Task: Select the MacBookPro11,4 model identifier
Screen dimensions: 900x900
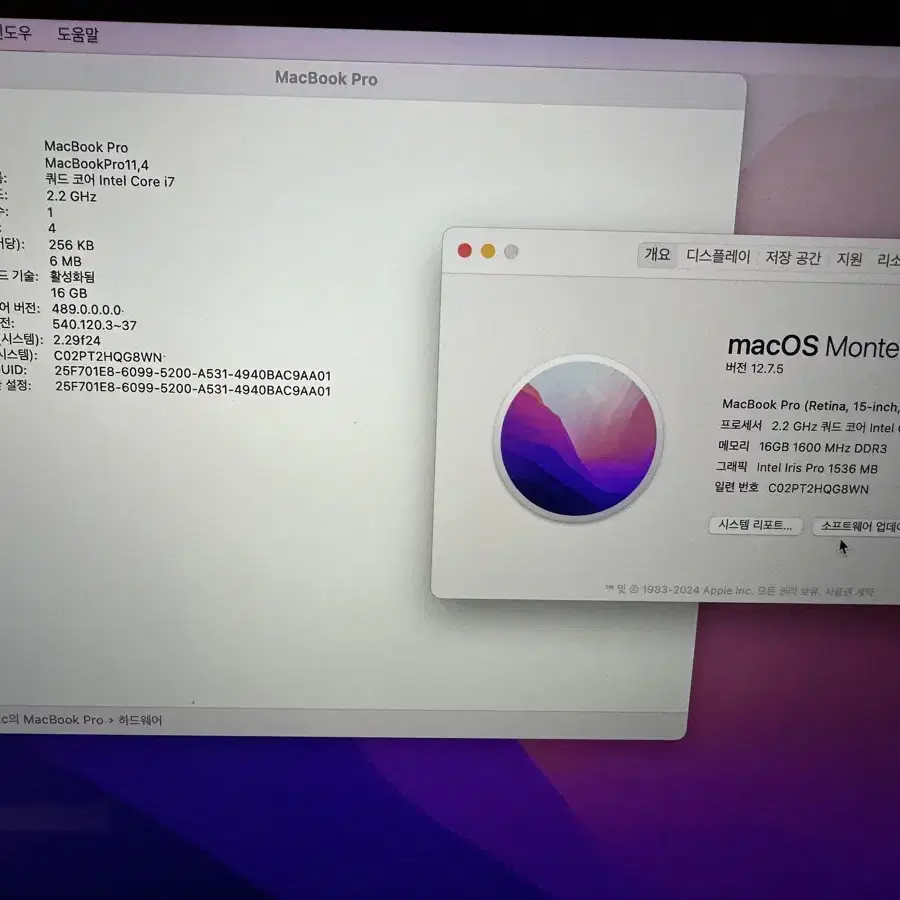Action: point(96,165)
